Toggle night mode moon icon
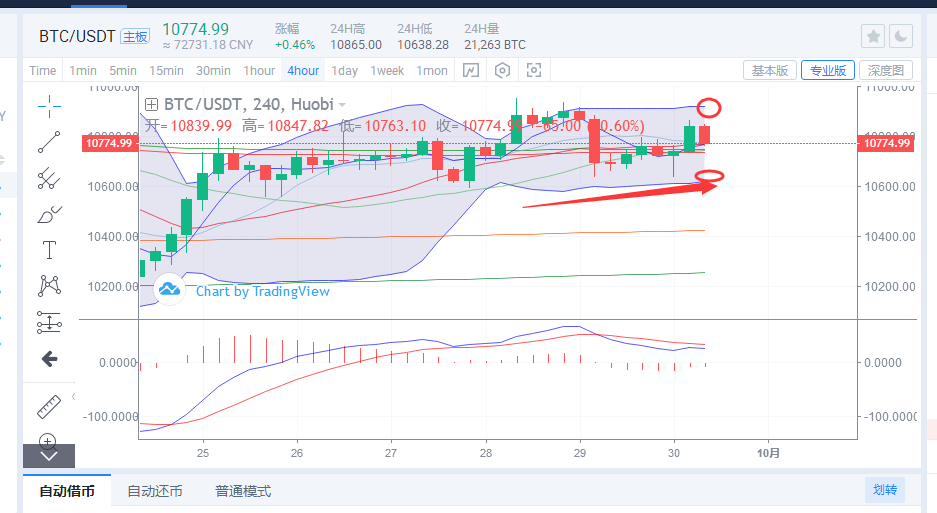The height and width of the screenshot is (513, 937). coord(901,36)
